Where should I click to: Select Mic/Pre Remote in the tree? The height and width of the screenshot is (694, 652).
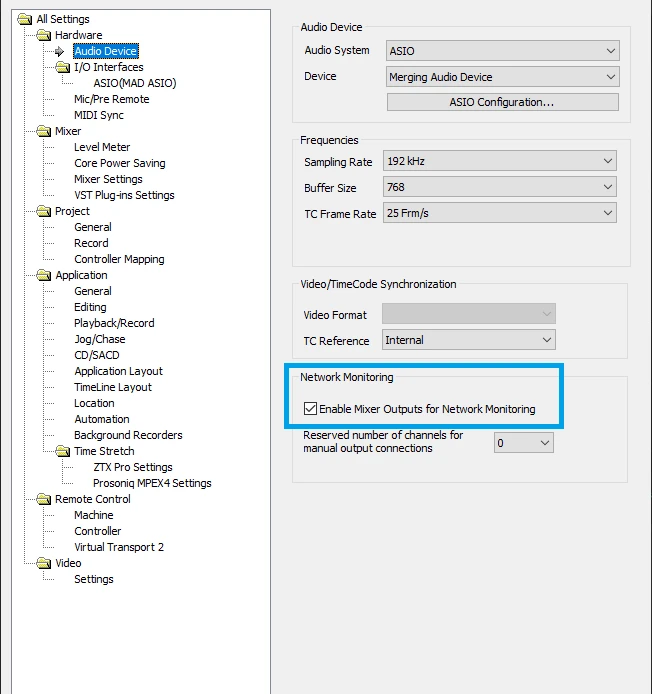click(x=112, y=99)
